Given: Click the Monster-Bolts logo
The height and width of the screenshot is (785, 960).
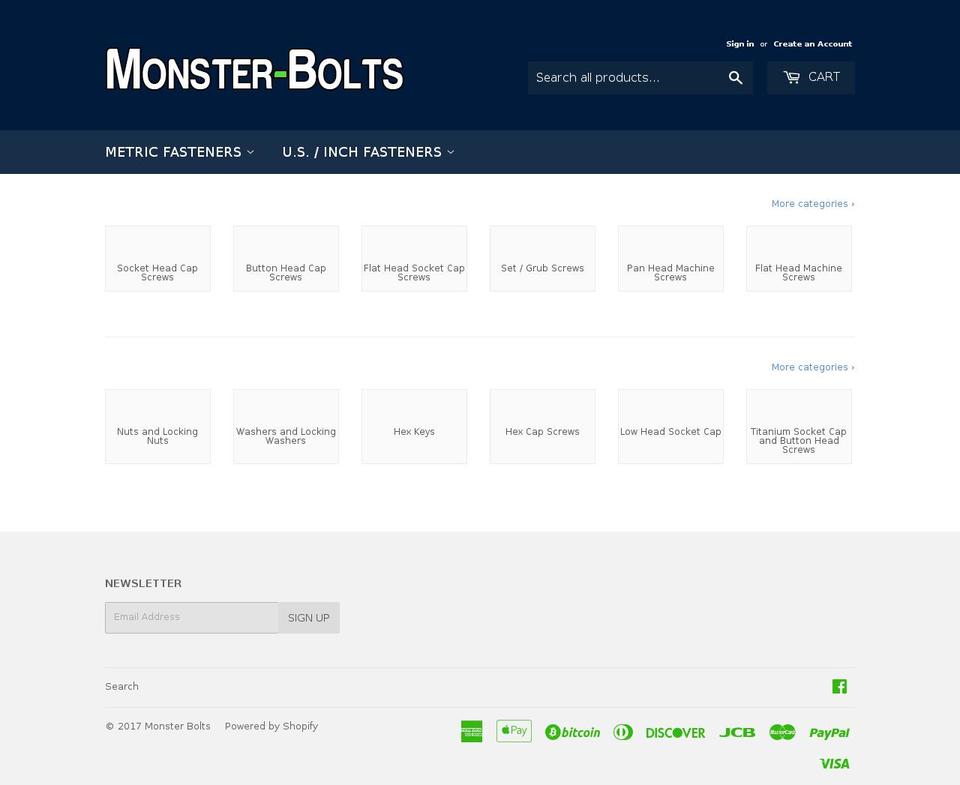Looking at the screenshot, I should (255, 70).
